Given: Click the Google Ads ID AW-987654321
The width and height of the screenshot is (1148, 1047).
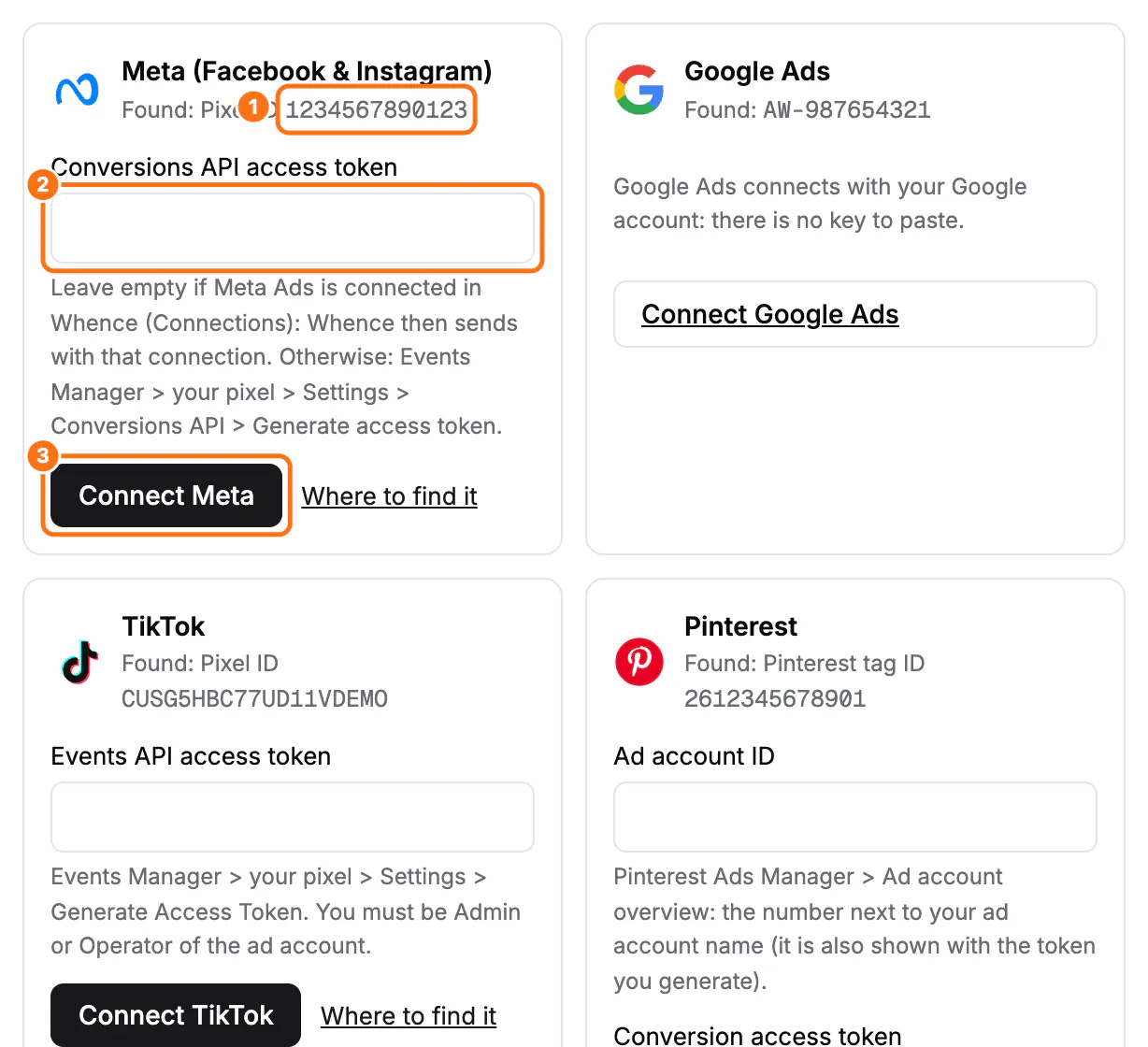Looking at the screenshot, I should pyautogui.click(x=847, y=110).
